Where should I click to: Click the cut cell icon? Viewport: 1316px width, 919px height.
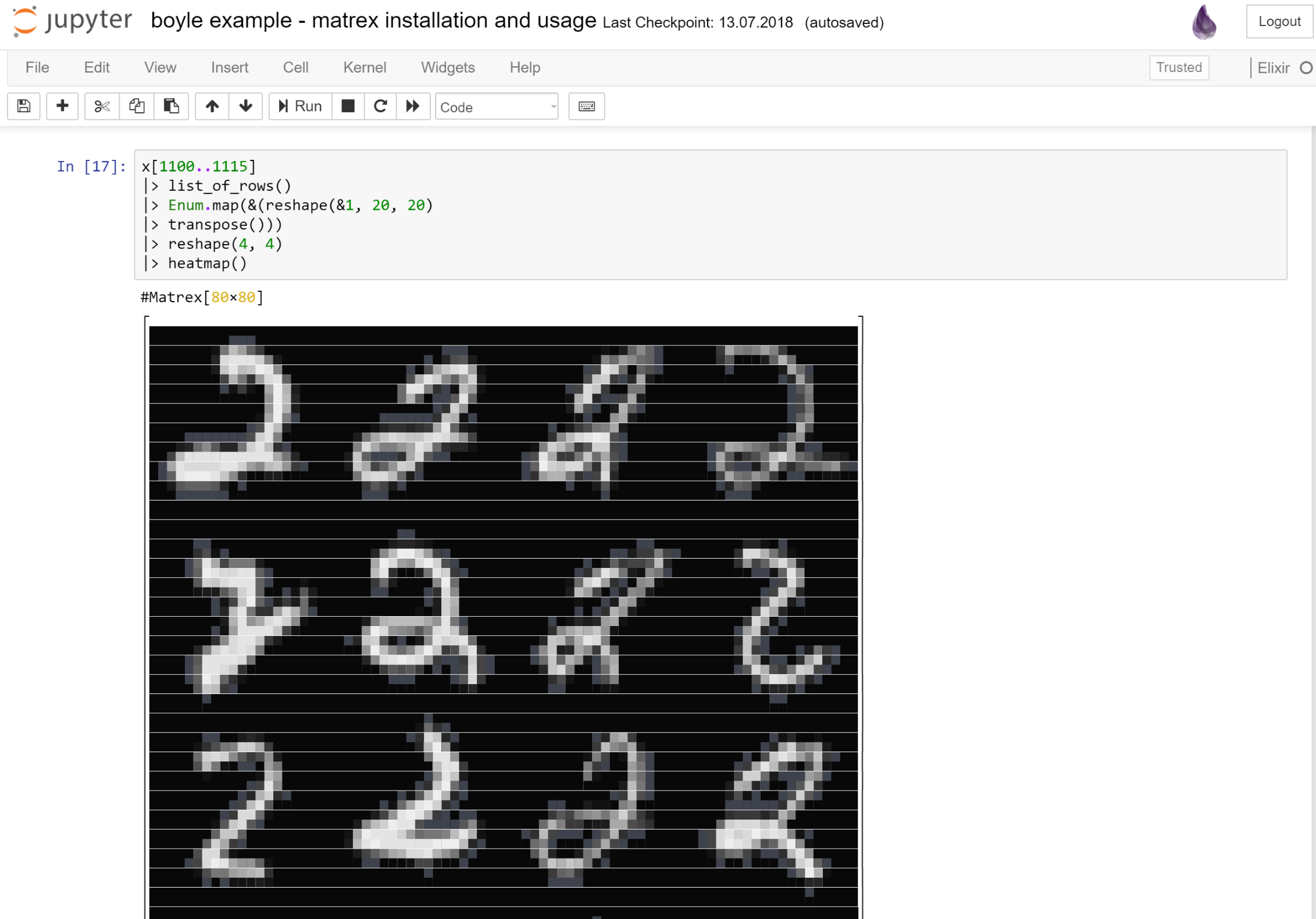click(99, 106)
